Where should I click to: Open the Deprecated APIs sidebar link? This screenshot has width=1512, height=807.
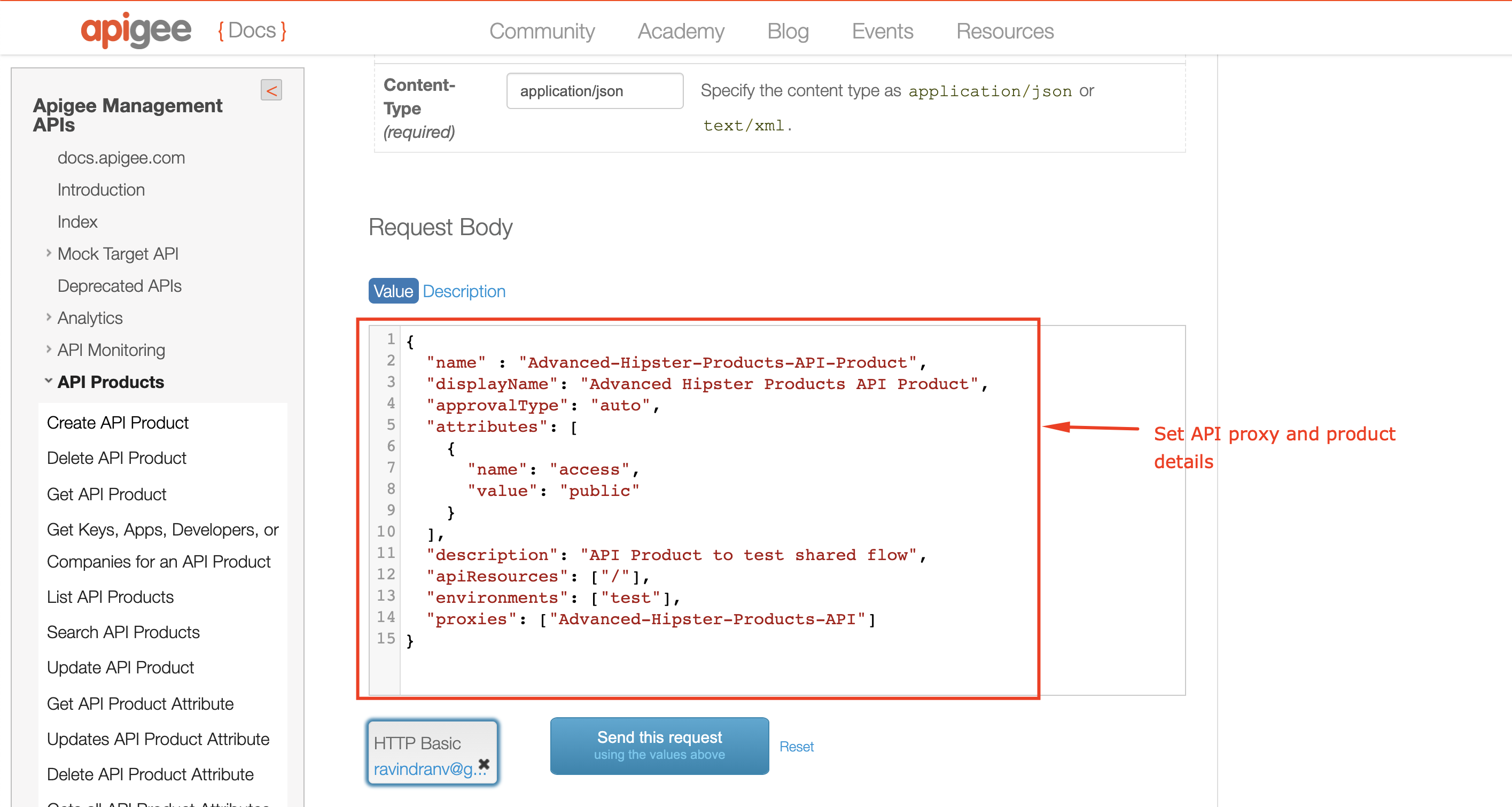coord(120,285)
